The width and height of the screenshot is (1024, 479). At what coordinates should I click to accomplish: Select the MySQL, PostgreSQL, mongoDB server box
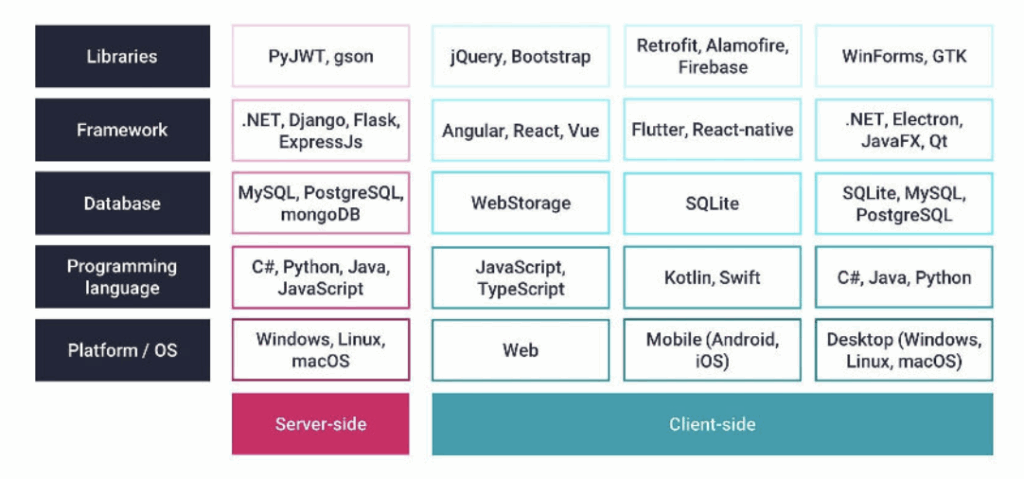tap(320, 203)
